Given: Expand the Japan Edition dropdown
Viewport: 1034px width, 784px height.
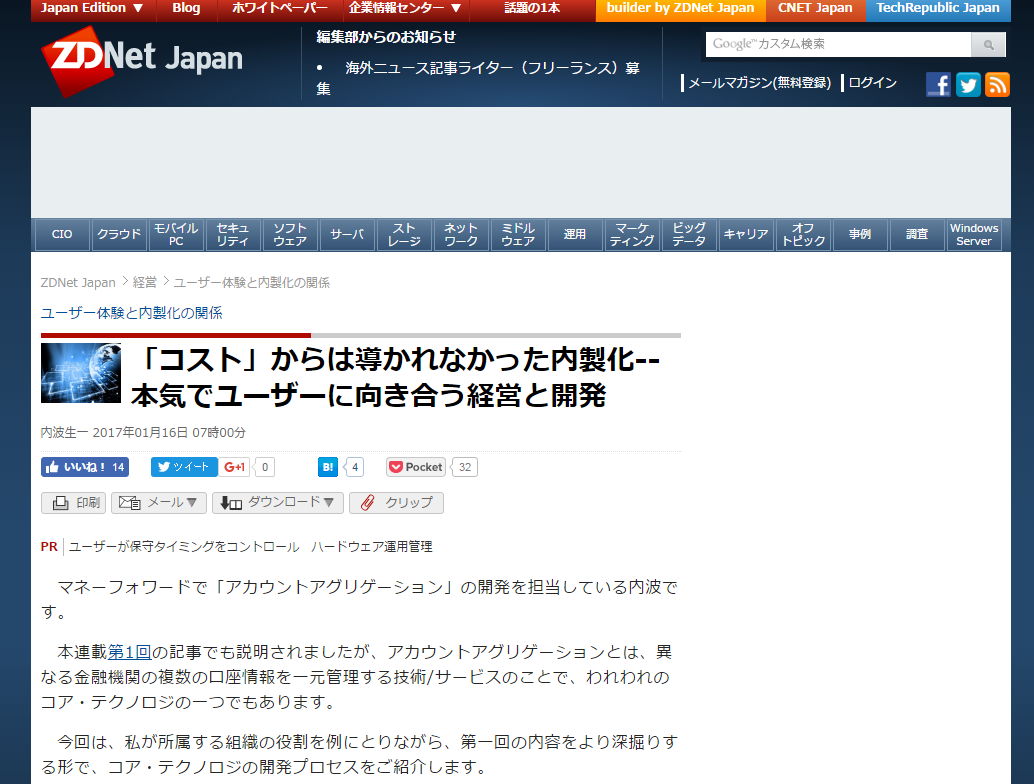Looking at the screenshot, I should pos(92,9).
